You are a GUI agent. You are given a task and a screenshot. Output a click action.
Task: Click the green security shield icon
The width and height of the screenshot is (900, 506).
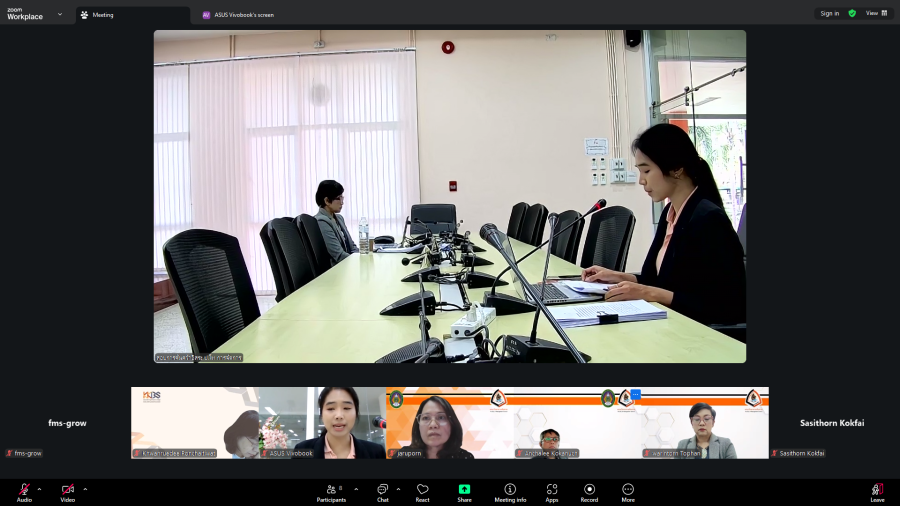(852, 13)
